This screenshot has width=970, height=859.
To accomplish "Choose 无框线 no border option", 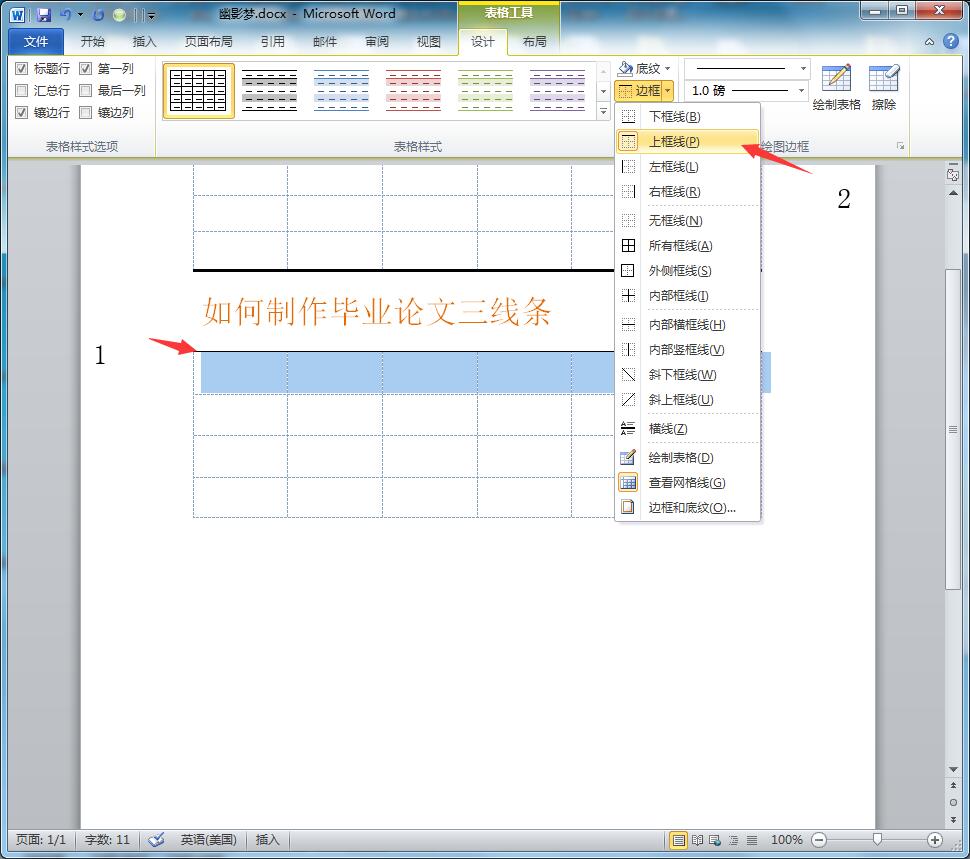I will [x=688, y=221].
